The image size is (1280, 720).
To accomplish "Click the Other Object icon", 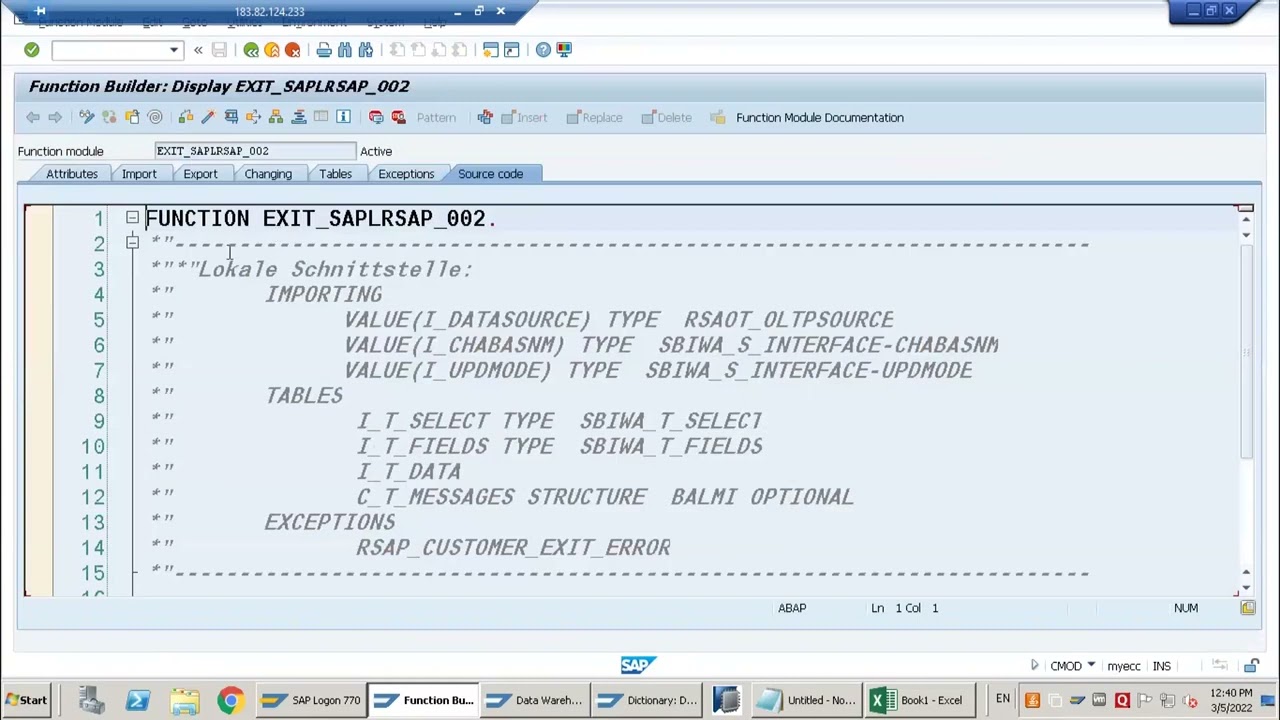I will point(132,118).
